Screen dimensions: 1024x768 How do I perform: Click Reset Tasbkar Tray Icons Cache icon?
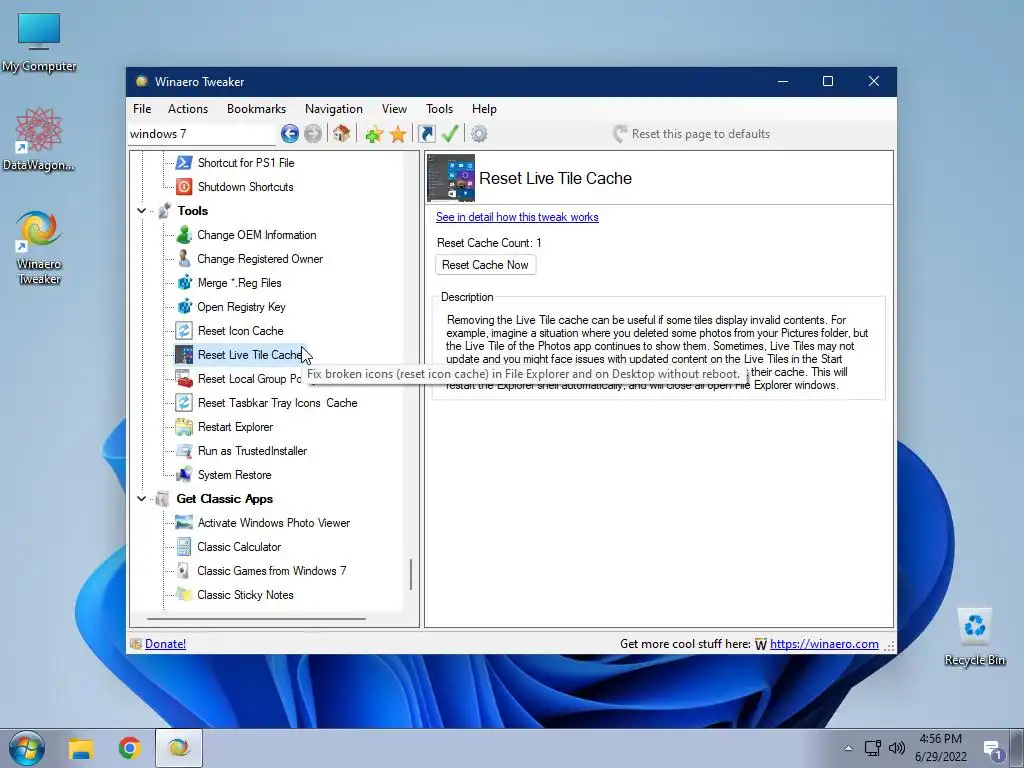pyautogui.click(x=184, y=403)
